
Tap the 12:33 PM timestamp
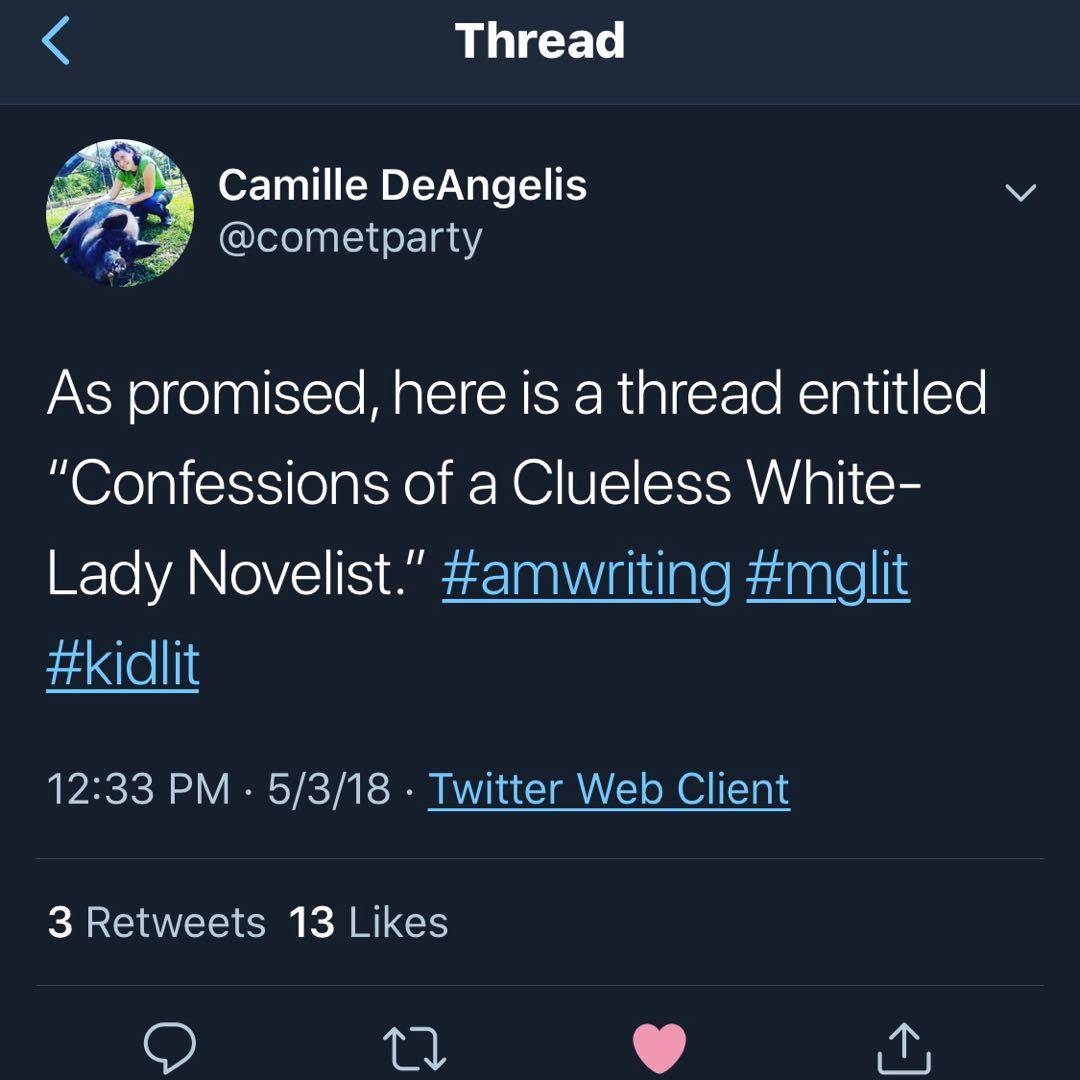pyautogui.click(x=138, y=789)
